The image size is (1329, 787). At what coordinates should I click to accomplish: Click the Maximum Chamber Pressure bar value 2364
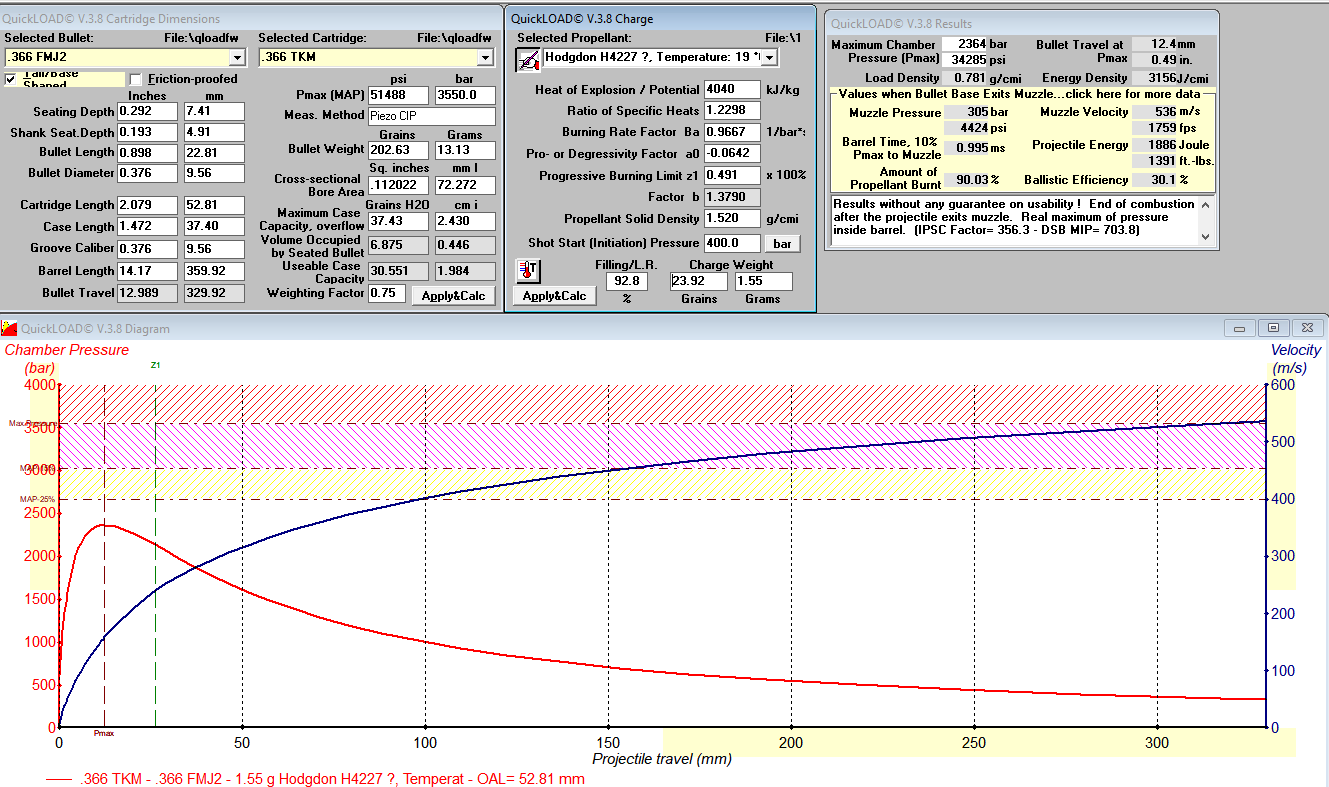tap(966, 44)
